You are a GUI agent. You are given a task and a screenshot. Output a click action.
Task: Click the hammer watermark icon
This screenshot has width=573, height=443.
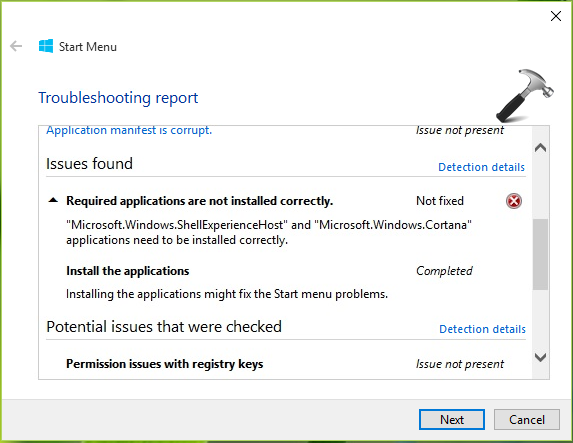[x=525, y=95]
